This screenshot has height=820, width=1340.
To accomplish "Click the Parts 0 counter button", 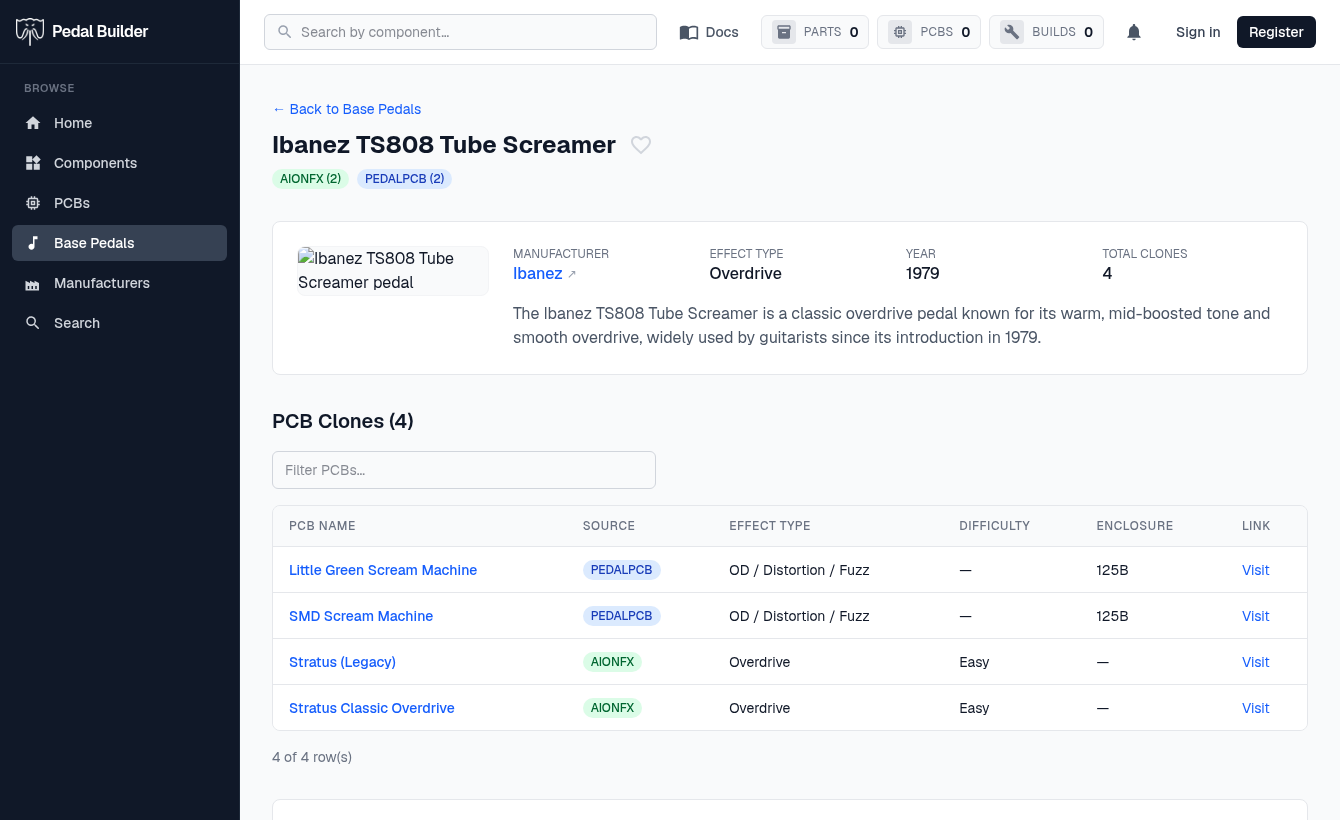I will tap(815, 32).
